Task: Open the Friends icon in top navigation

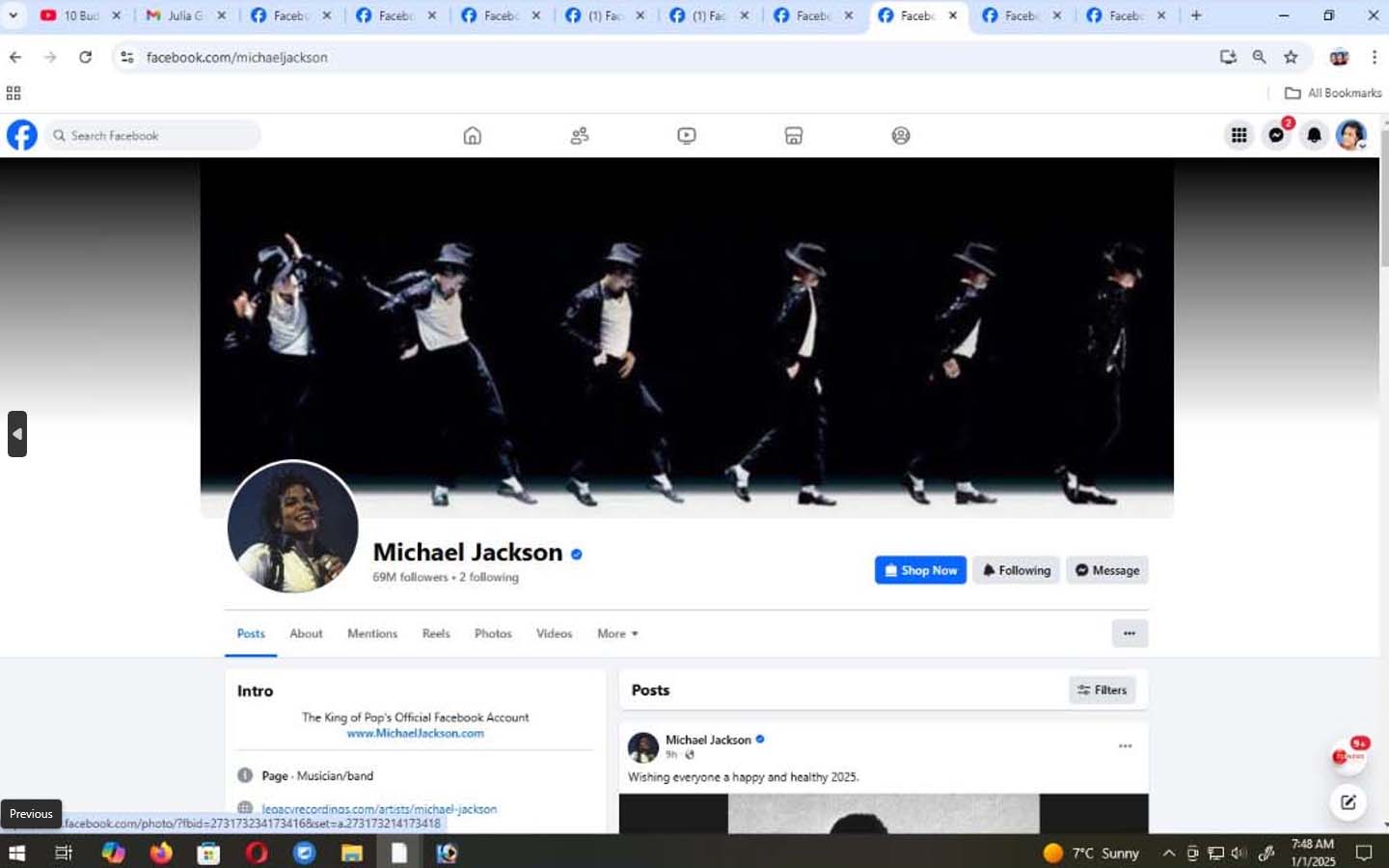Action: pyautogui.click(x=579, y=136)
